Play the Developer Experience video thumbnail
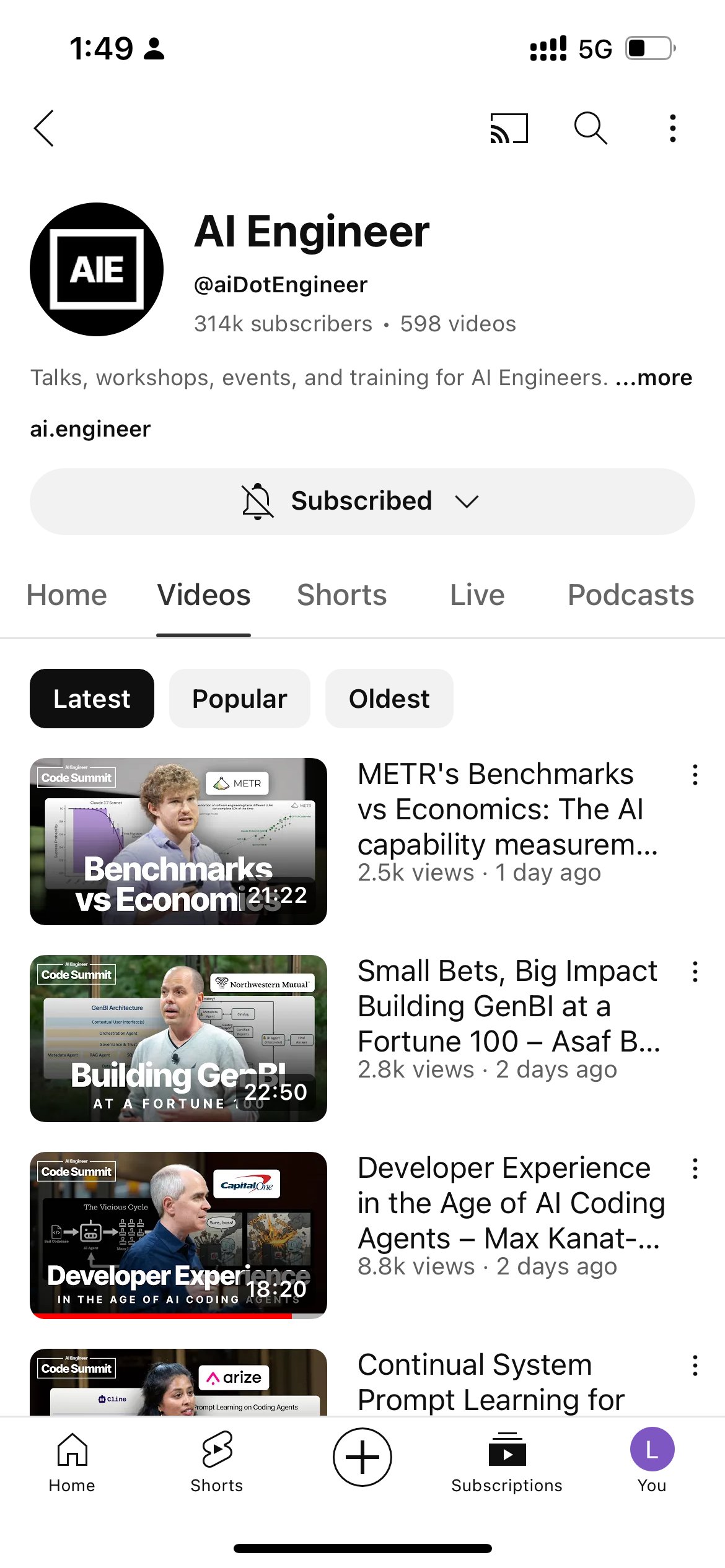Viewport: 725px width, 1568px height. click(x=178, y=1235)
